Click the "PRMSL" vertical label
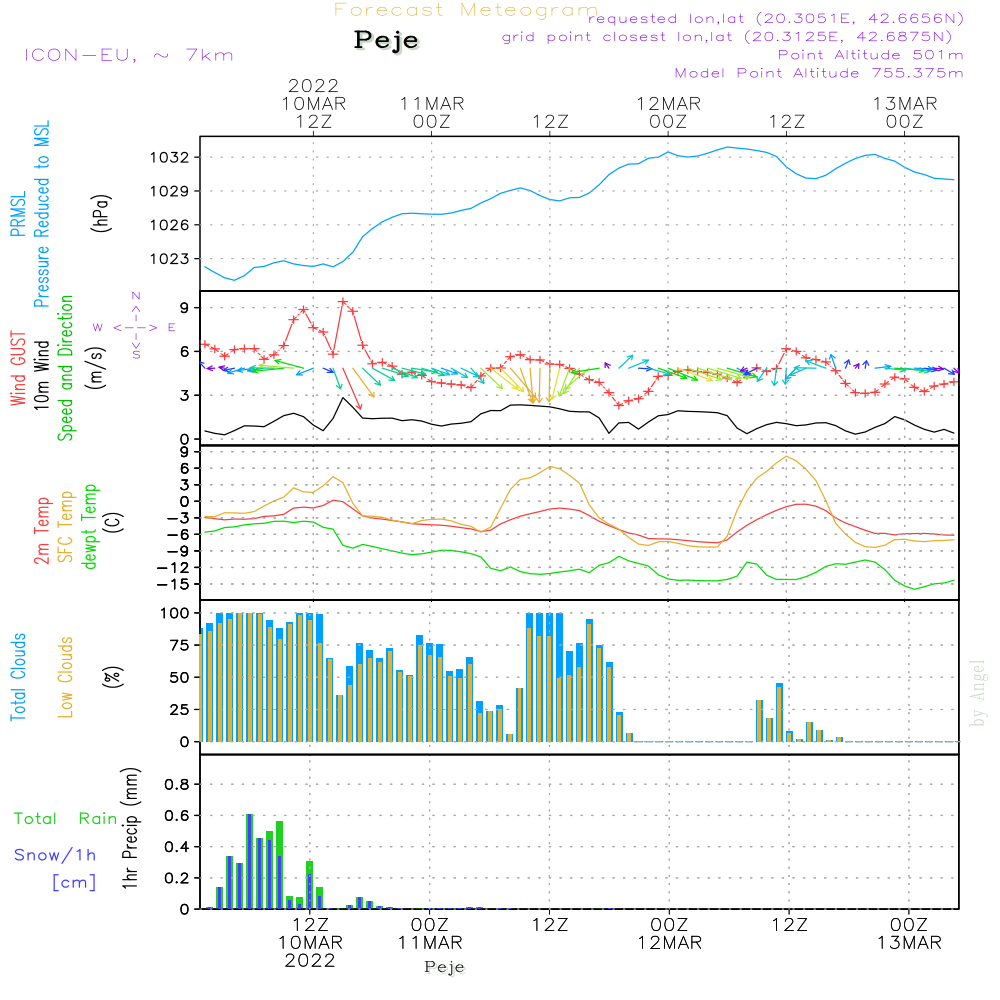The width and height of the screenshot is (1000, 1000). pos(18,214)
